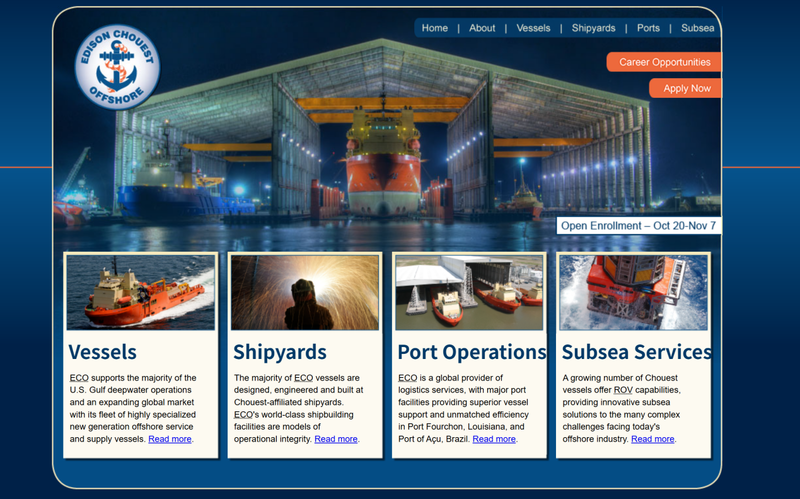Click the subsea ROV equipment image
Screen dimensions: 800x499
633,292
